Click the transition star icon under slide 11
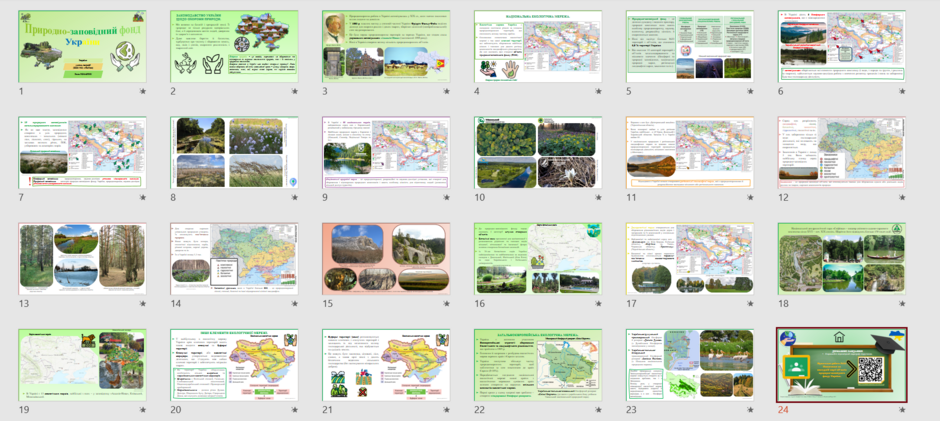Viewport: 940px width, 421px height. [x=750, y=197]
